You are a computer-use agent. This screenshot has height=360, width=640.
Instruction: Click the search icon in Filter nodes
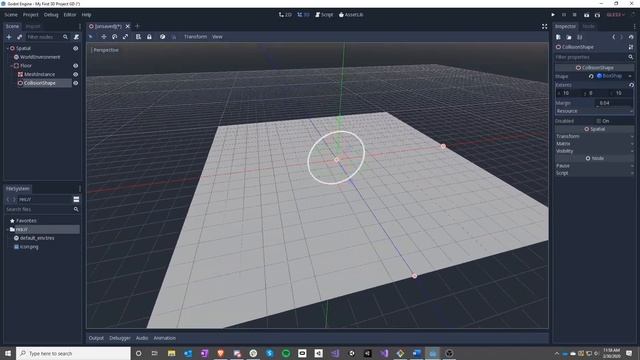65,37
